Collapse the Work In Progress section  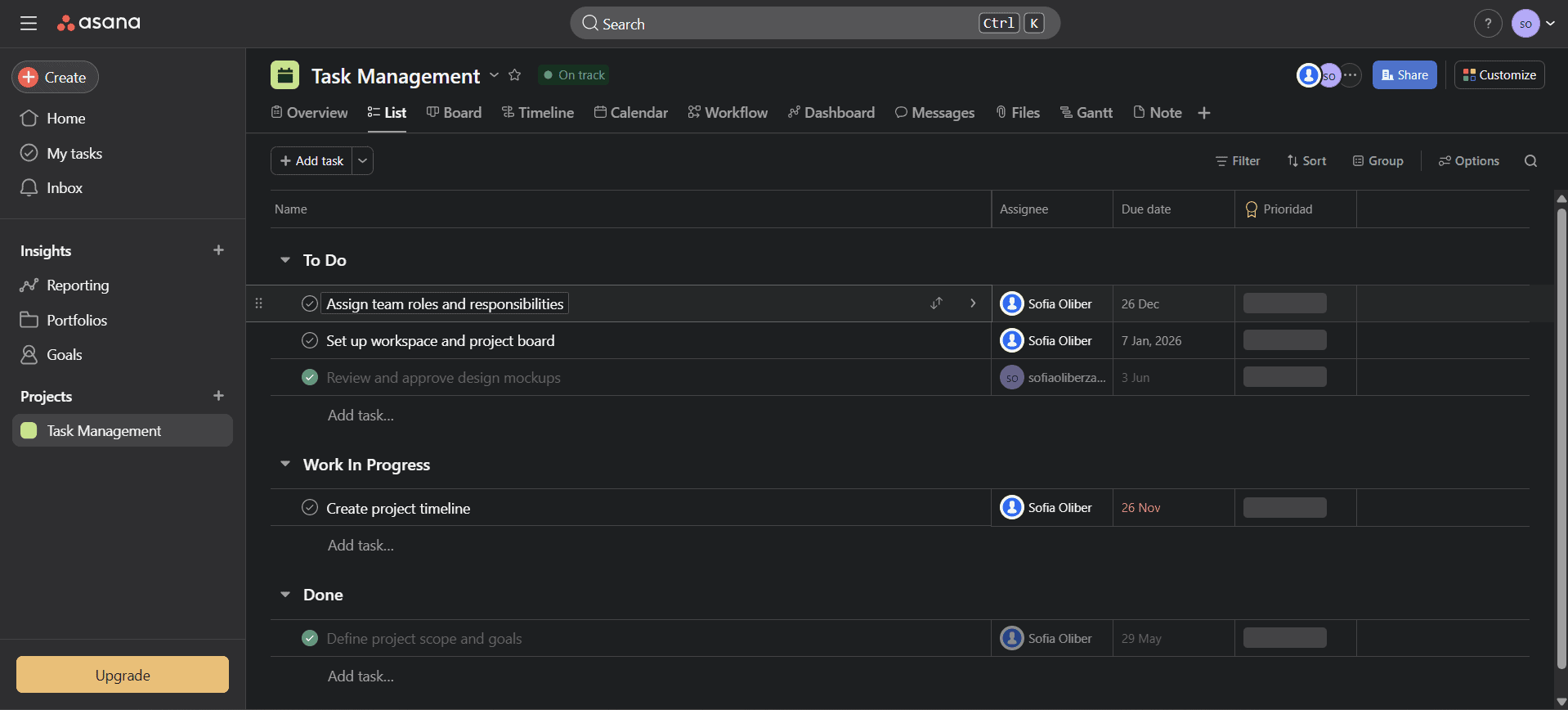click(x=285, y=465)
